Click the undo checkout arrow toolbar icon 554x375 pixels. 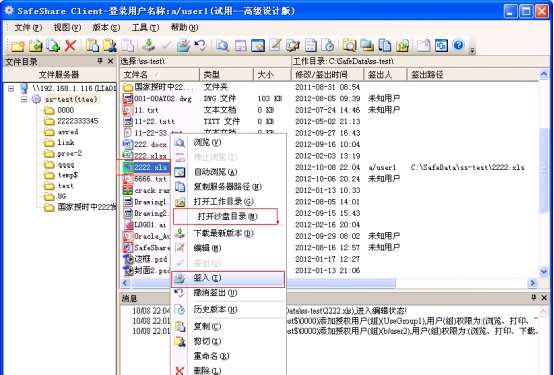pyautogui.click(x=200, y=46)
